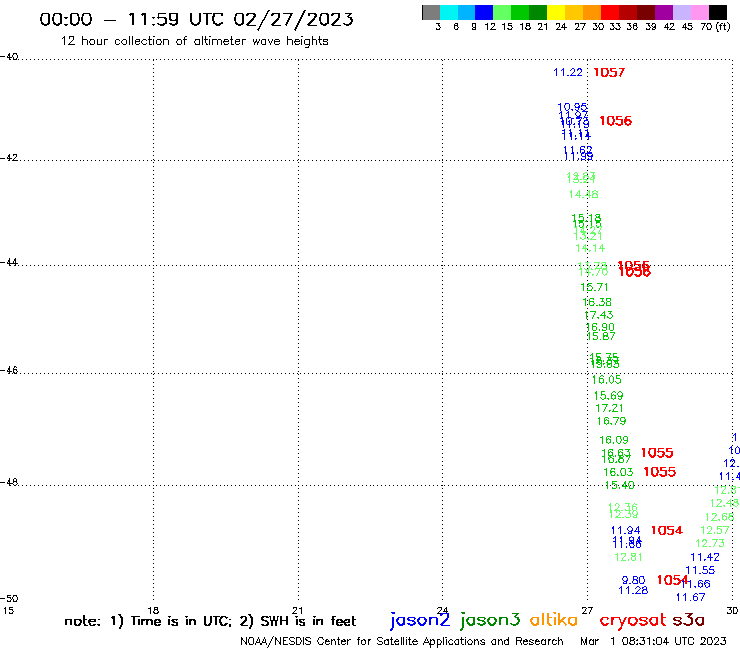Select the '16.09' wave height reading

[x=614, y=440]
